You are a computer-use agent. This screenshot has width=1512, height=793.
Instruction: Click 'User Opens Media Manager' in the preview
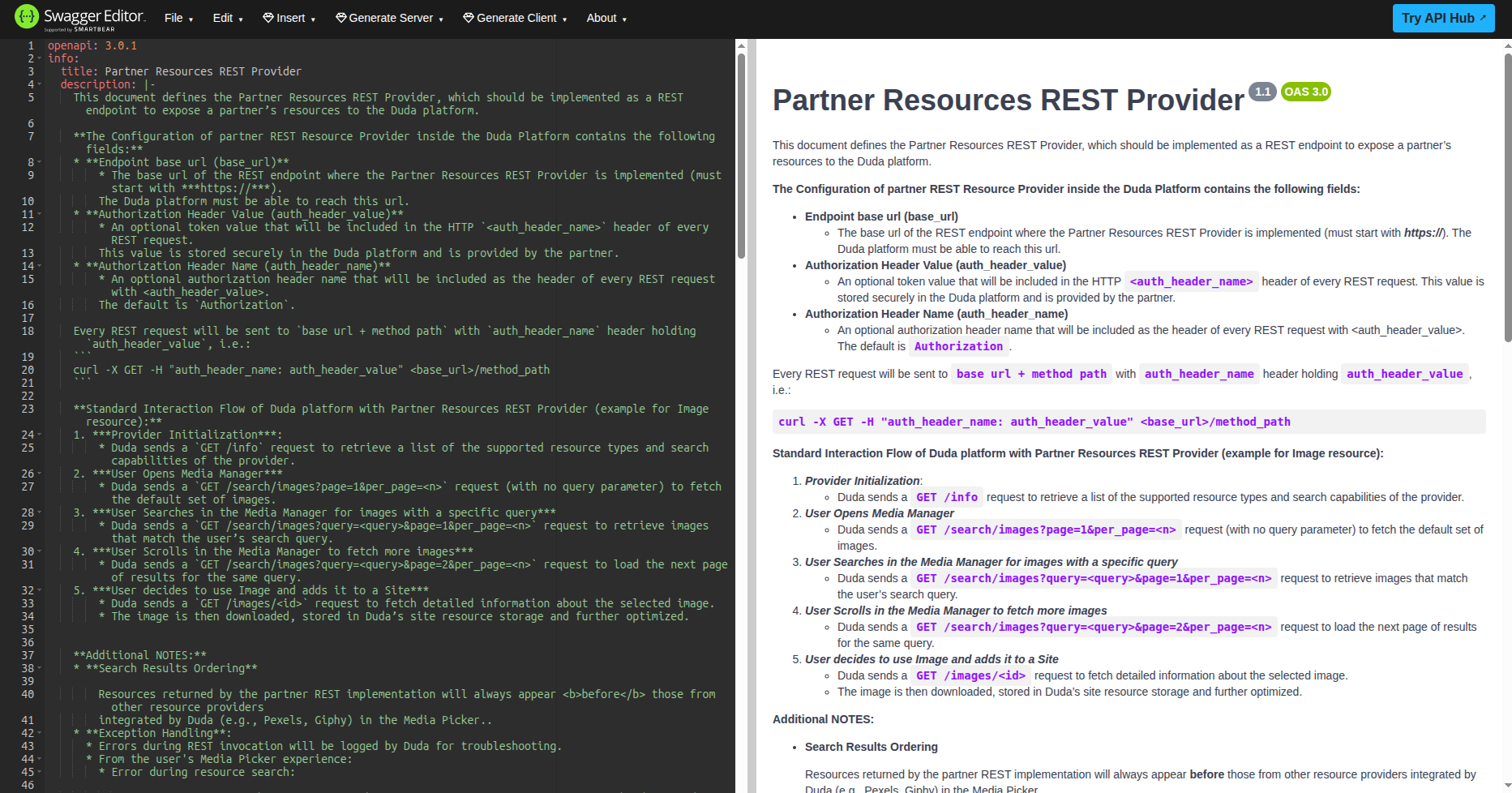pyautogui.click(x=880, y=513)
